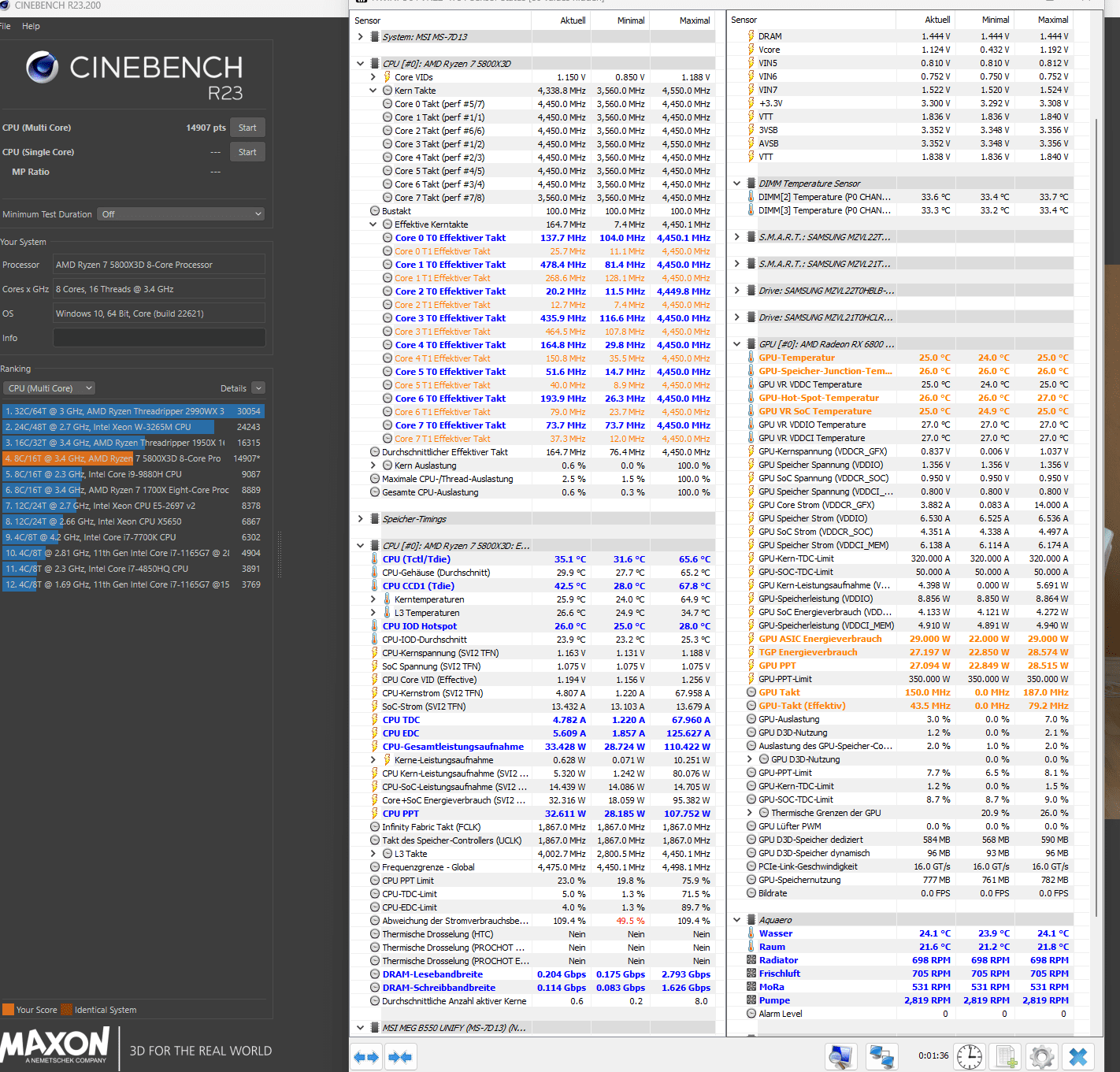This screenshot has height=1072, width=1120.
Task: Select the CPU CCD1 (Tdie) row
Action: 533,586
